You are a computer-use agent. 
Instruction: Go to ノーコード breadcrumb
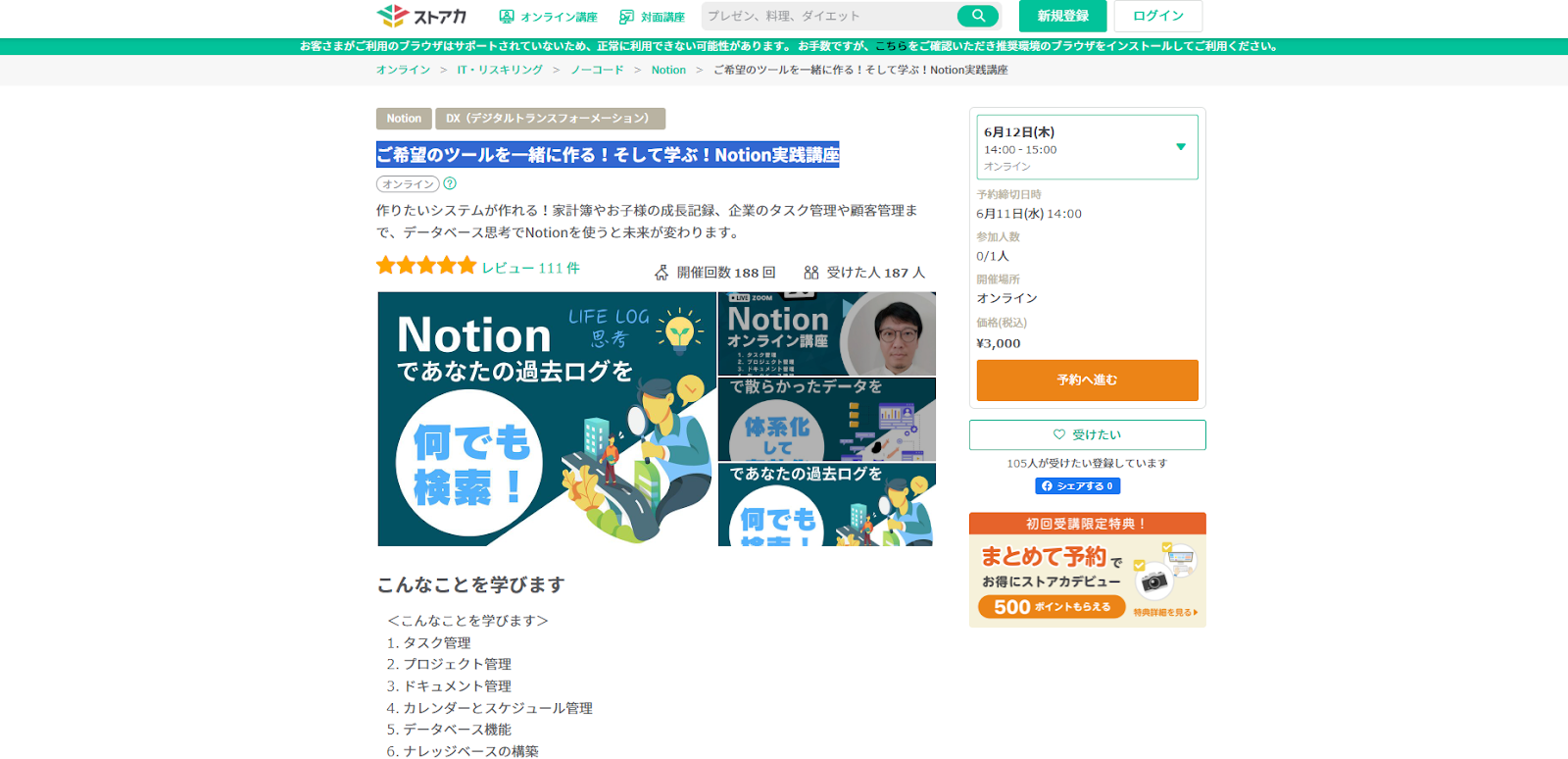pos(597,70)
